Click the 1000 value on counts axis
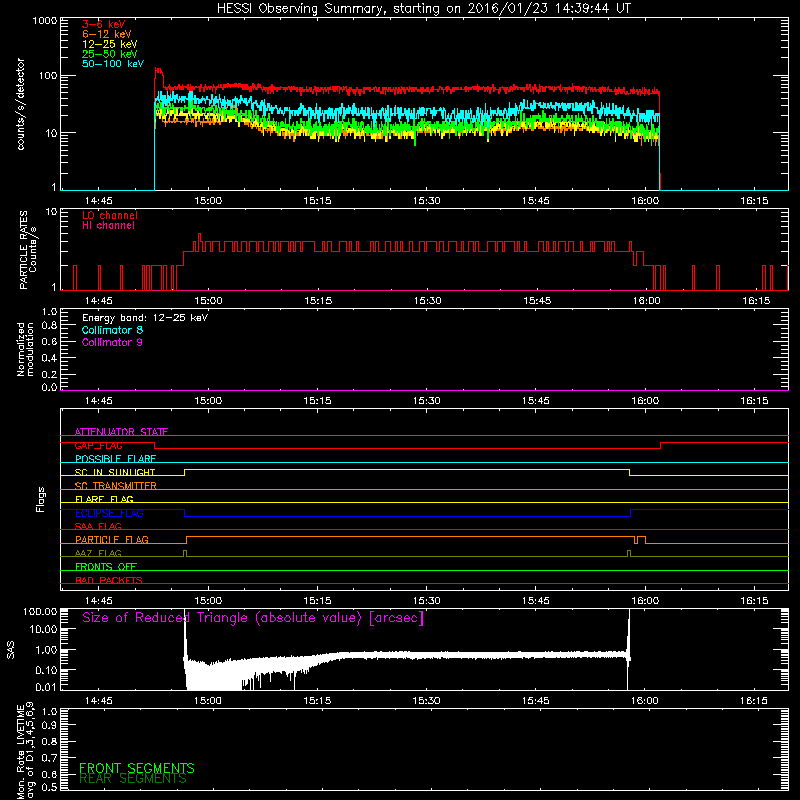800x800 pixels. click(x=45, y=21)
